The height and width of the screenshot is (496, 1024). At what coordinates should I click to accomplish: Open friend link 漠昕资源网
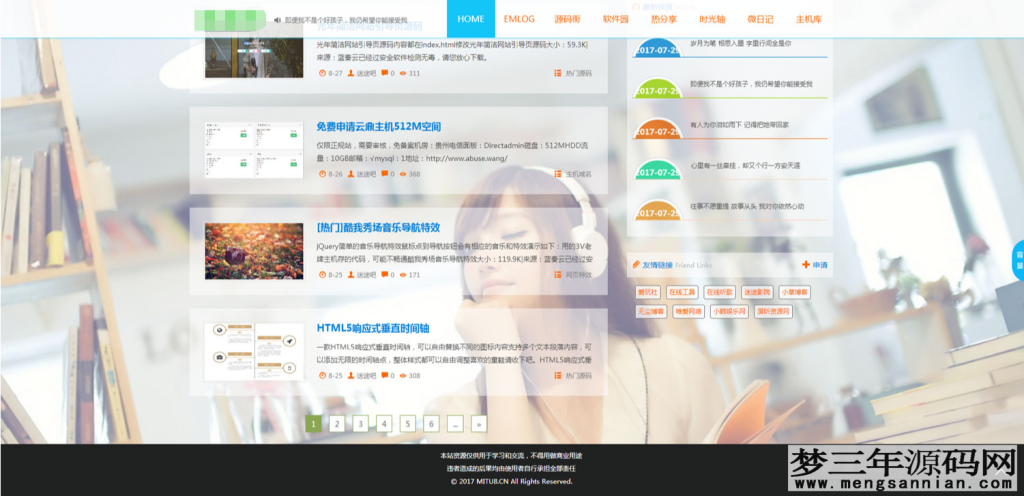(773, 311)
